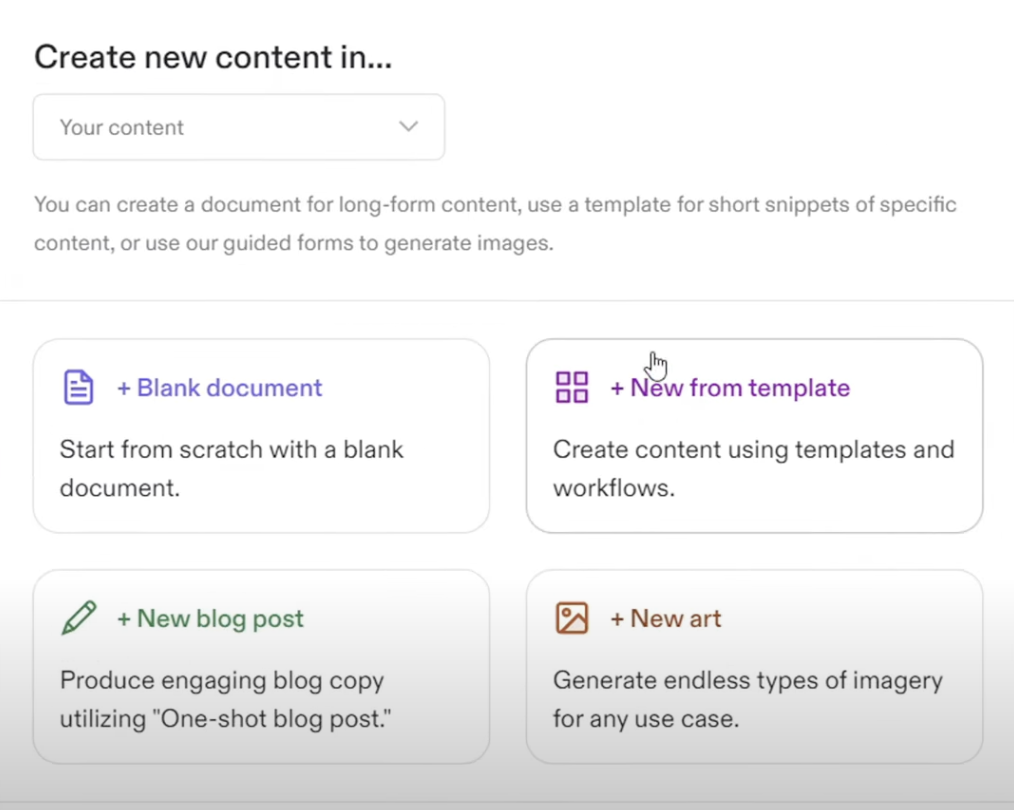This screenshot has height=810, width=1014.
Task: Click the blank document page icon
Action: 78,387
